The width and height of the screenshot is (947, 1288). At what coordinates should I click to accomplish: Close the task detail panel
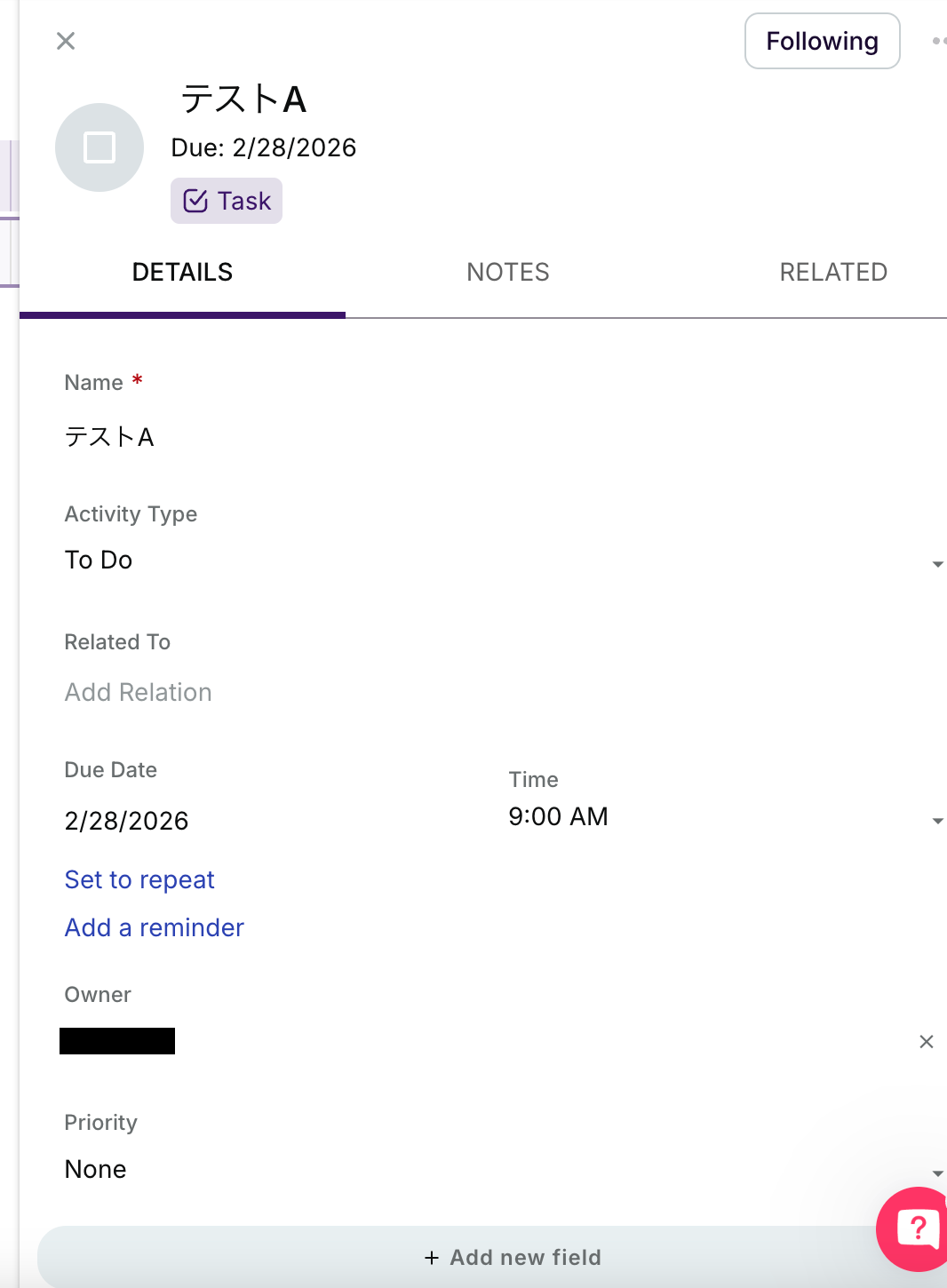pos(66,41)
